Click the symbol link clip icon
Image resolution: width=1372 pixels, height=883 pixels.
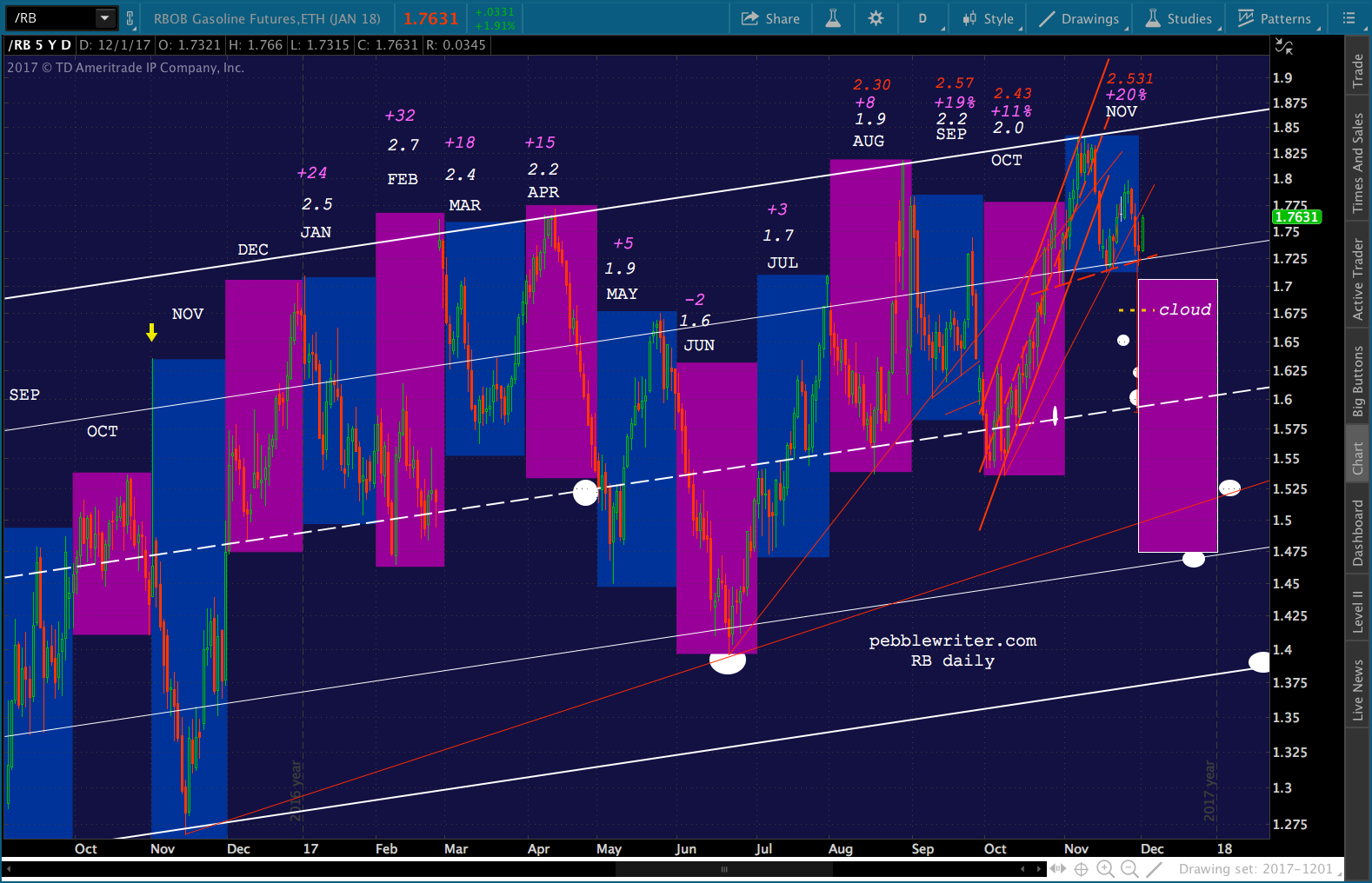tap(130, 18)
